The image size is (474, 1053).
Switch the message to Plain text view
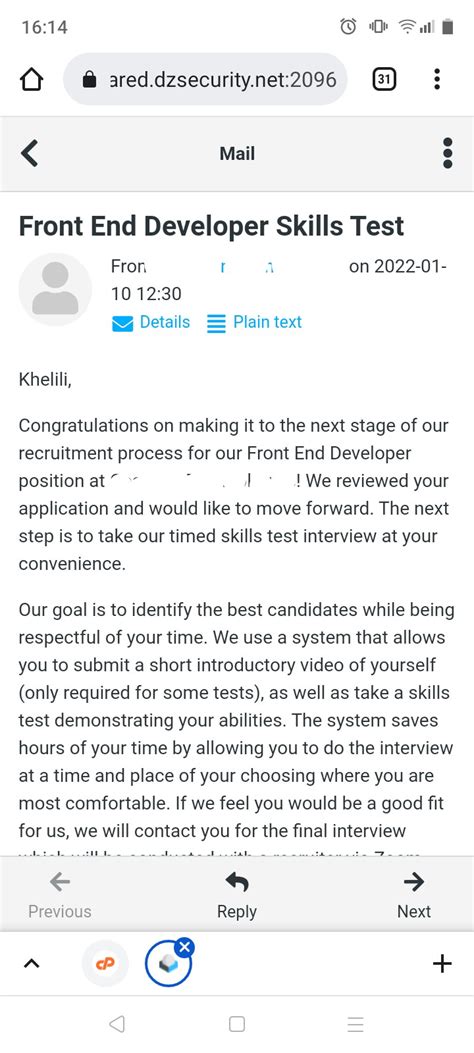[267, 322]
